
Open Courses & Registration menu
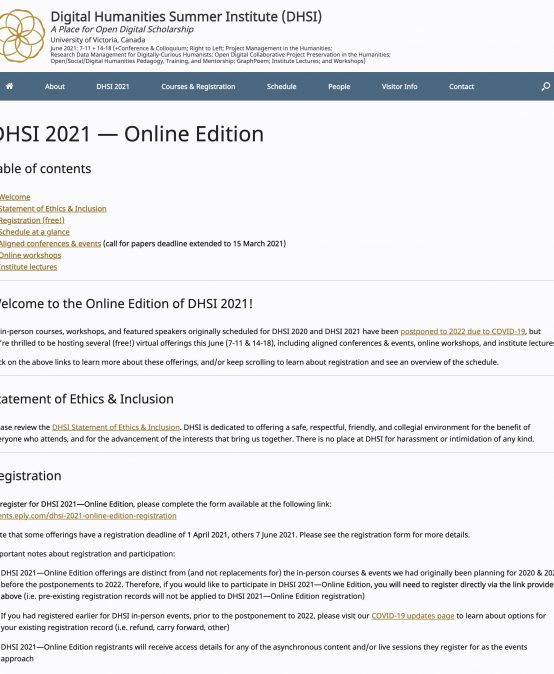tap(198, 86)
